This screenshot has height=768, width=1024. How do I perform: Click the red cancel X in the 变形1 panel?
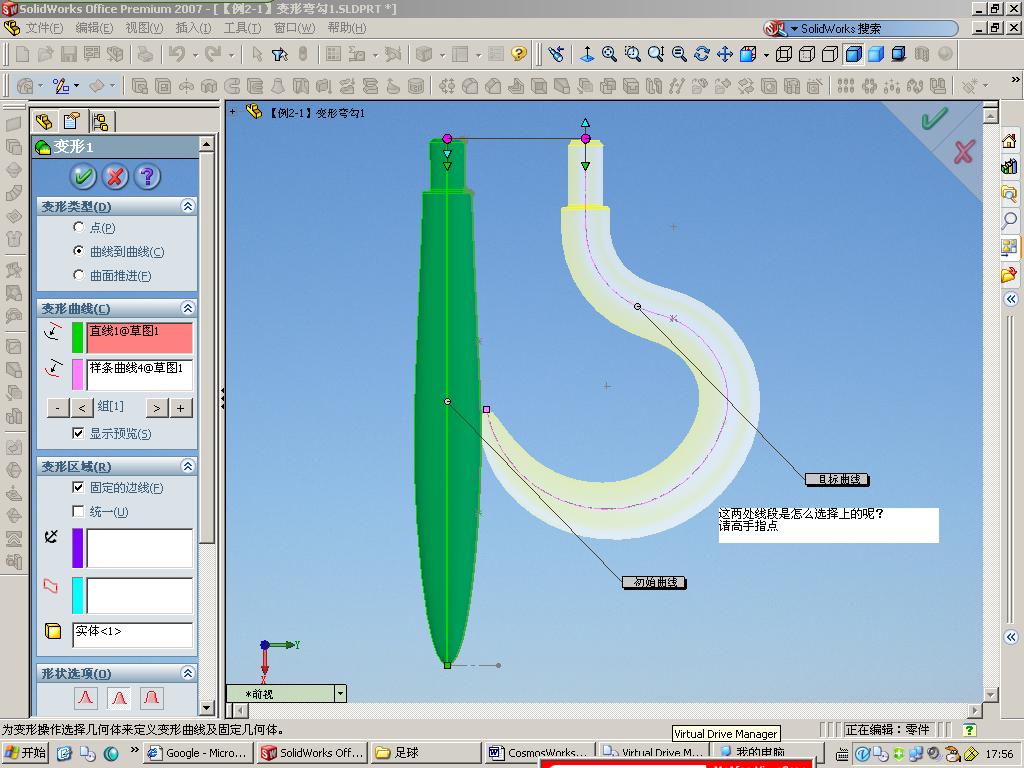pyautogui.click(x=116, y=176)
